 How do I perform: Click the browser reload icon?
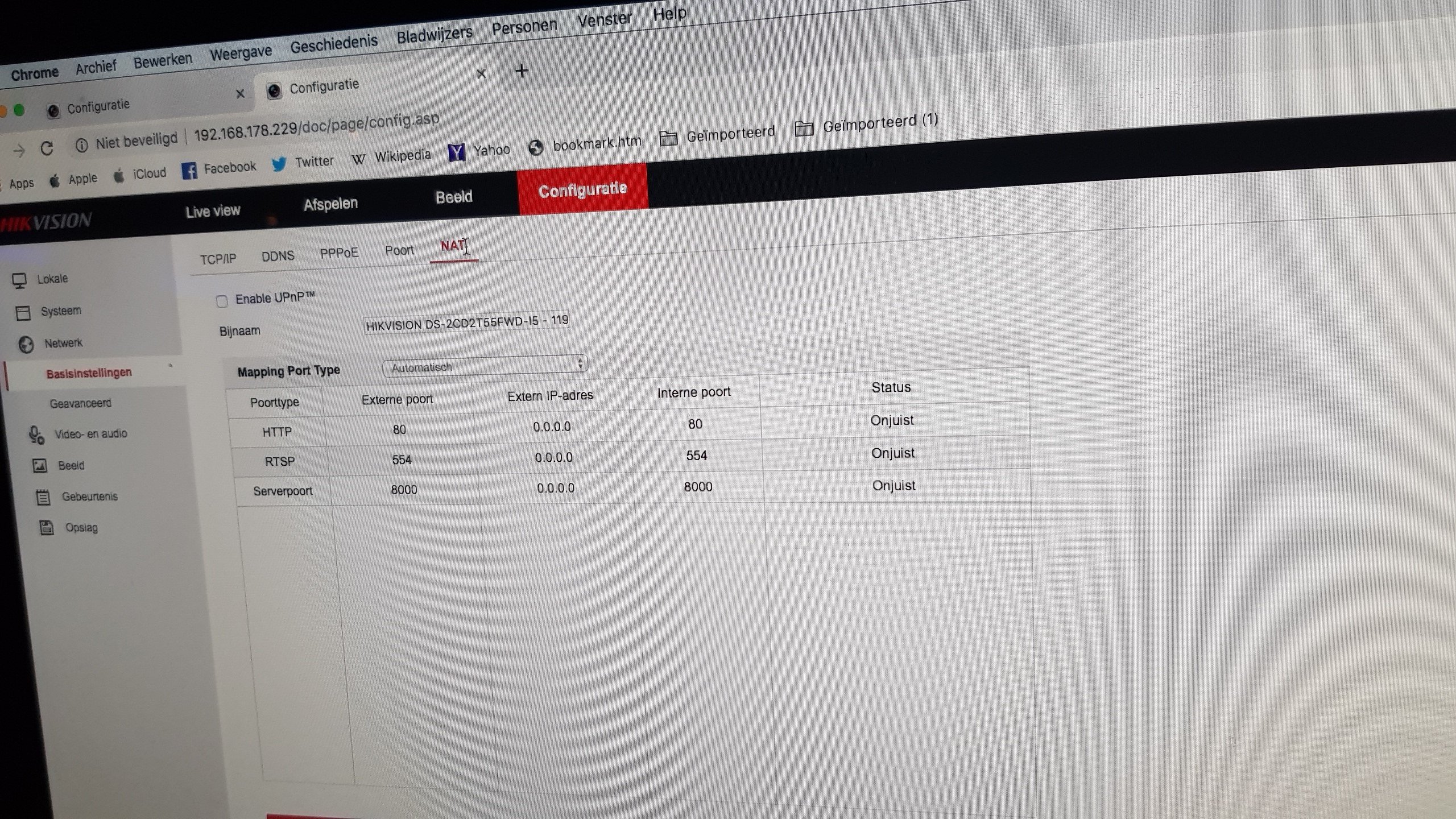pos(47,149)
